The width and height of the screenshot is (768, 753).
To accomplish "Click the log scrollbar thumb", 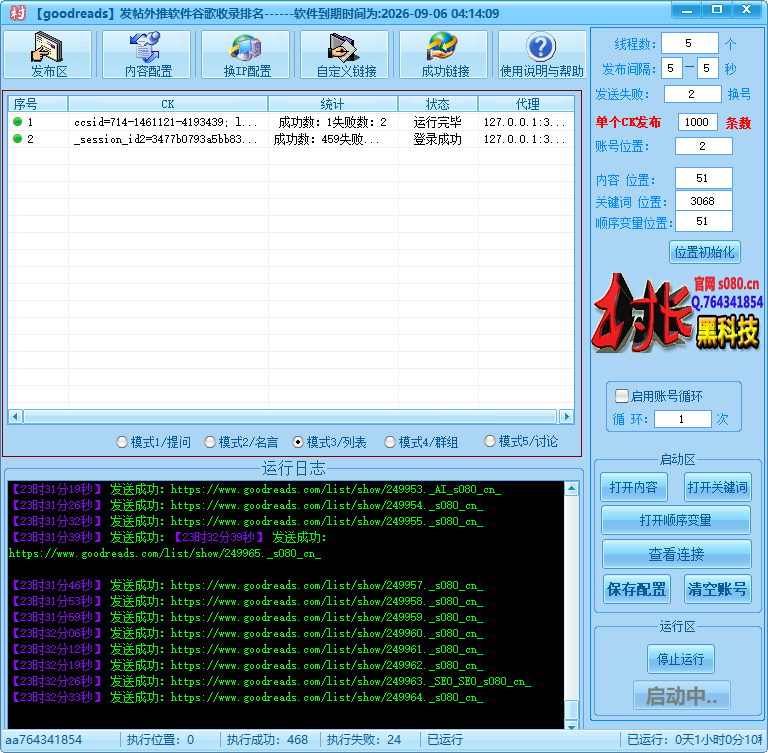I will (x=571, y=709).
